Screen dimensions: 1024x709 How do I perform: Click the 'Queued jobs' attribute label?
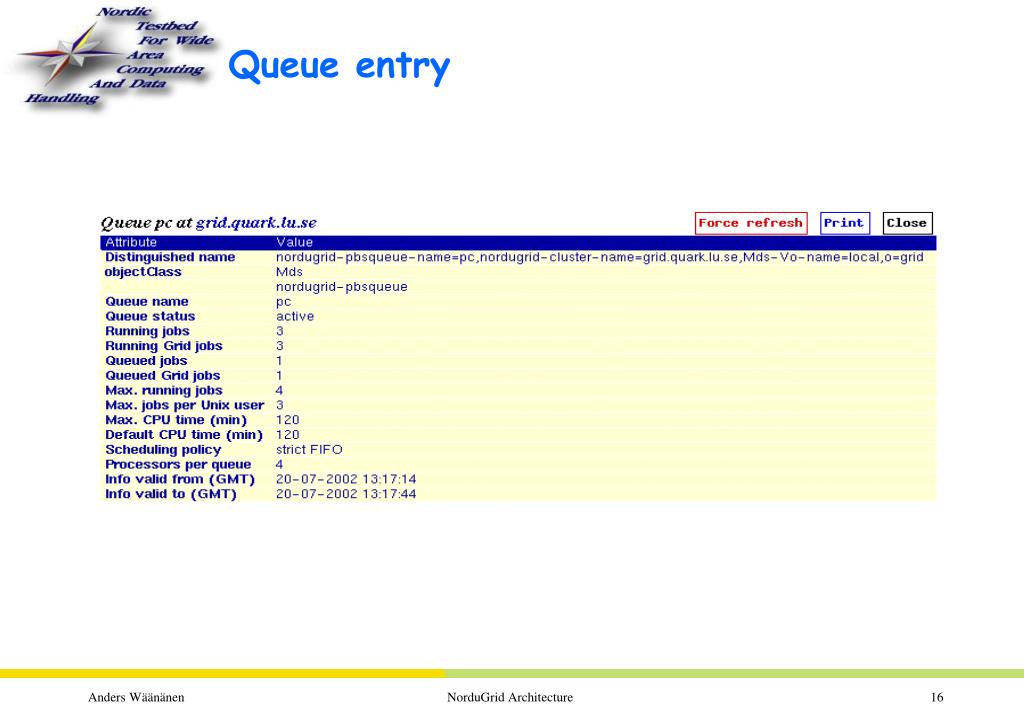point(146,361)
